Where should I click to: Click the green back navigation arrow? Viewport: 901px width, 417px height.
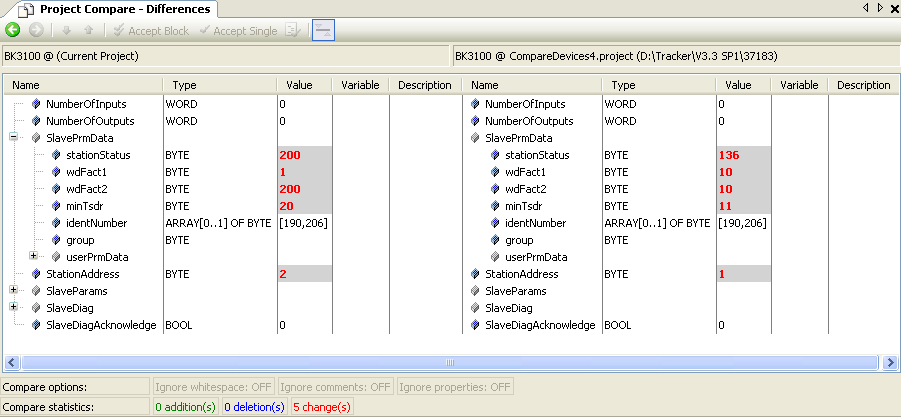click(13, 30)
